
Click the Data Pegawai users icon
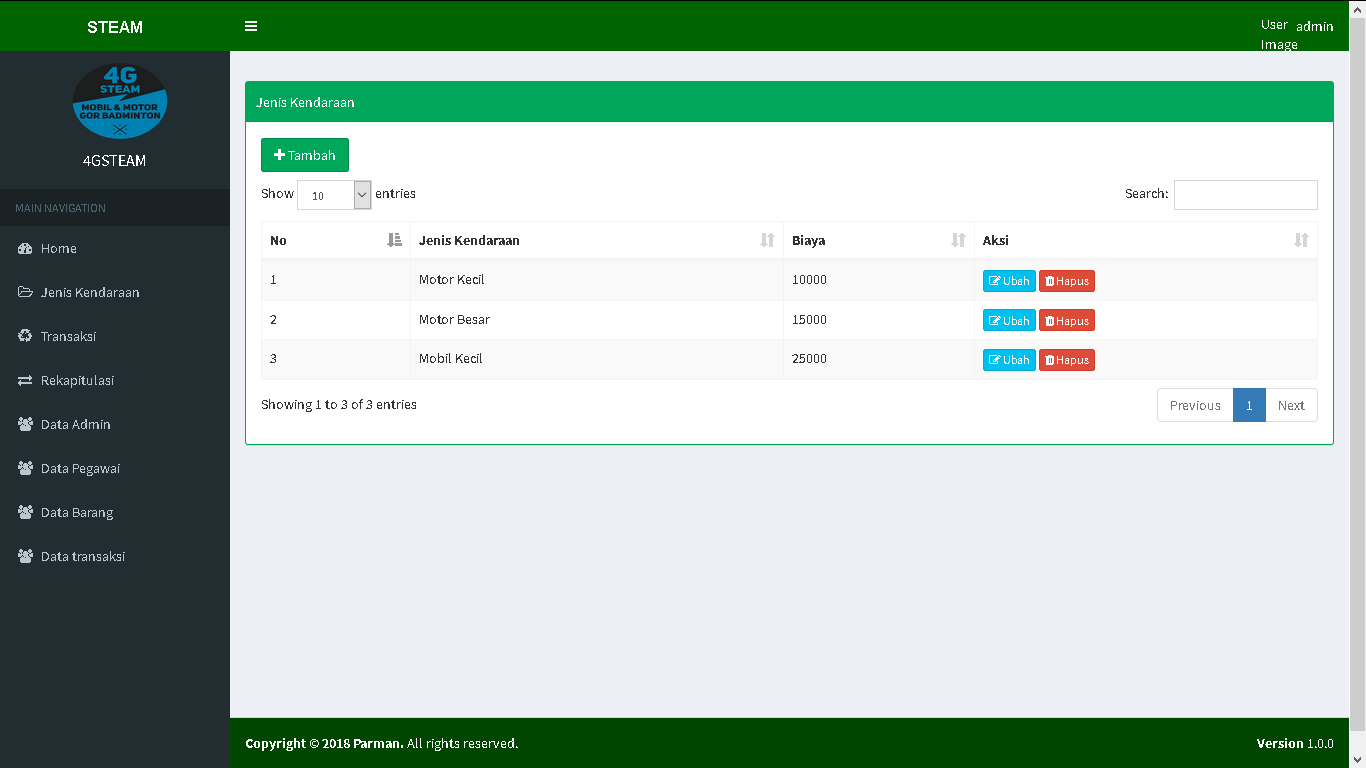tap(25, 468)
